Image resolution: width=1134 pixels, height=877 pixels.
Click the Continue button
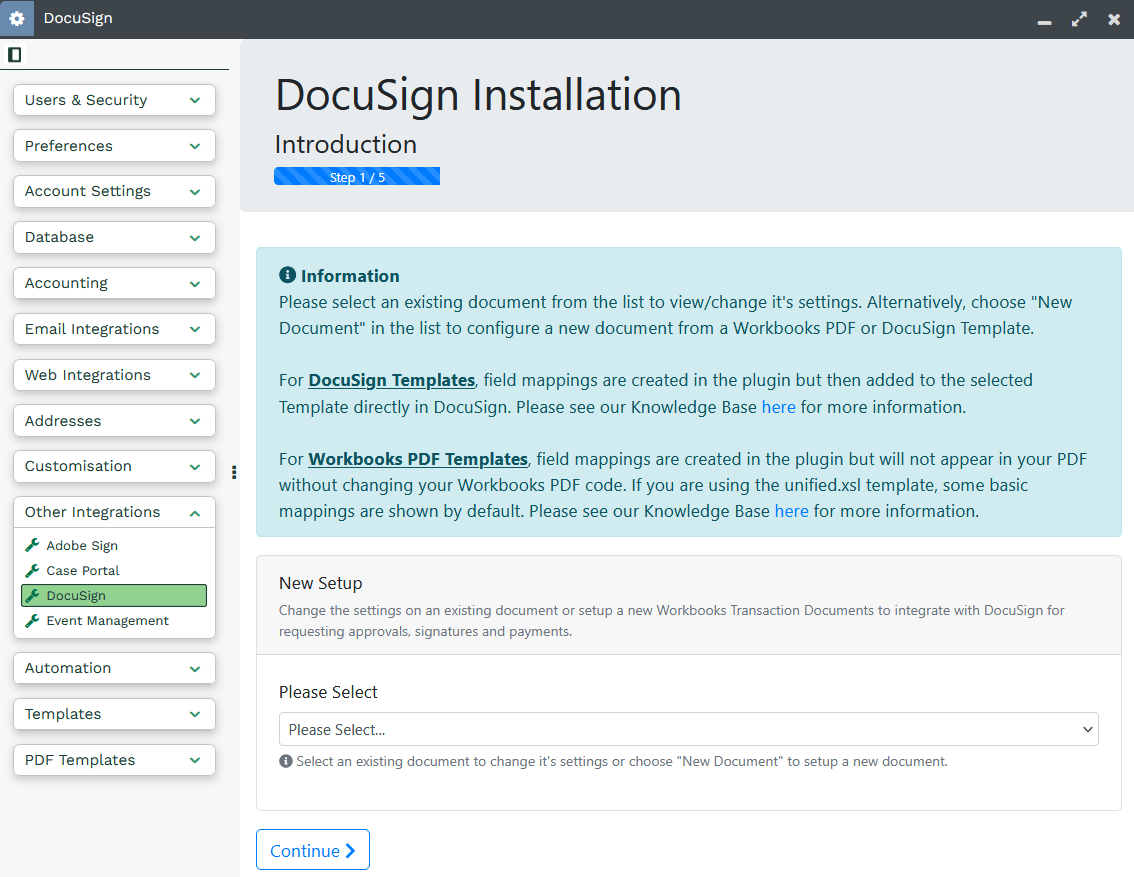[312, 850]
